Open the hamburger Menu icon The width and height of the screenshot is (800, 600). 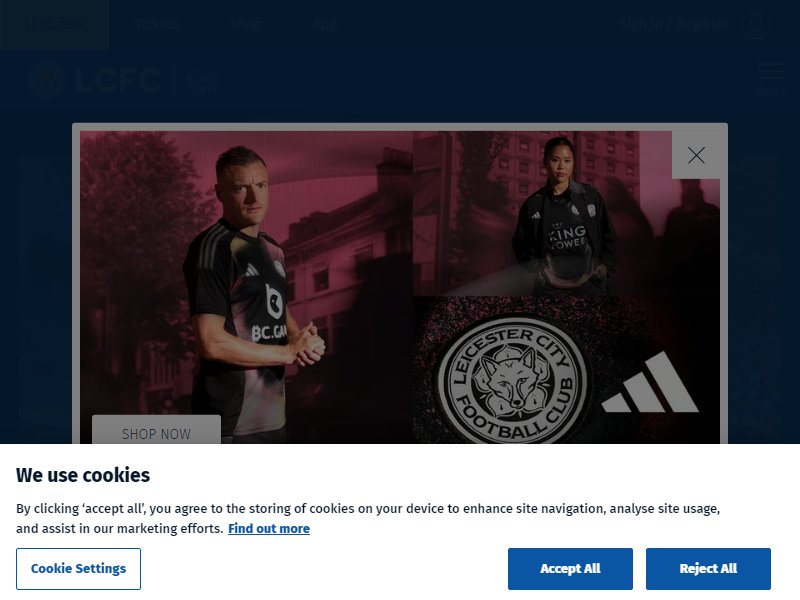pyautogui.click(x=770, y=78)
